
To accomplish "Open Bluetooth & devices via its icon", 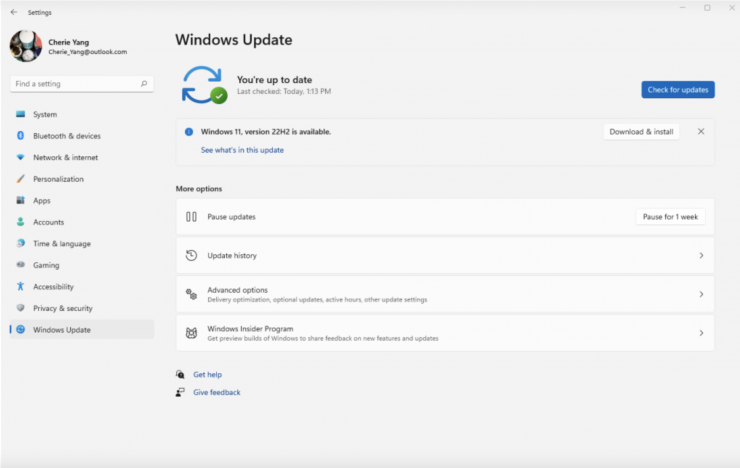I will point(20,136).
